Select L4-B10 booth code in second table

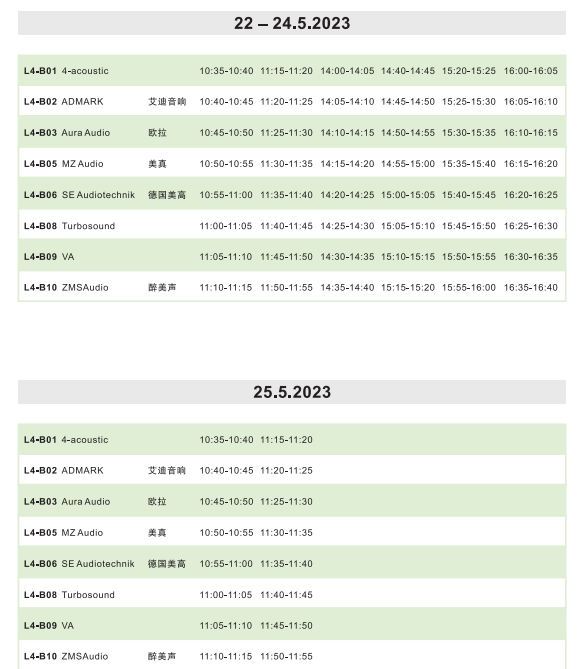tap(40, 657)
